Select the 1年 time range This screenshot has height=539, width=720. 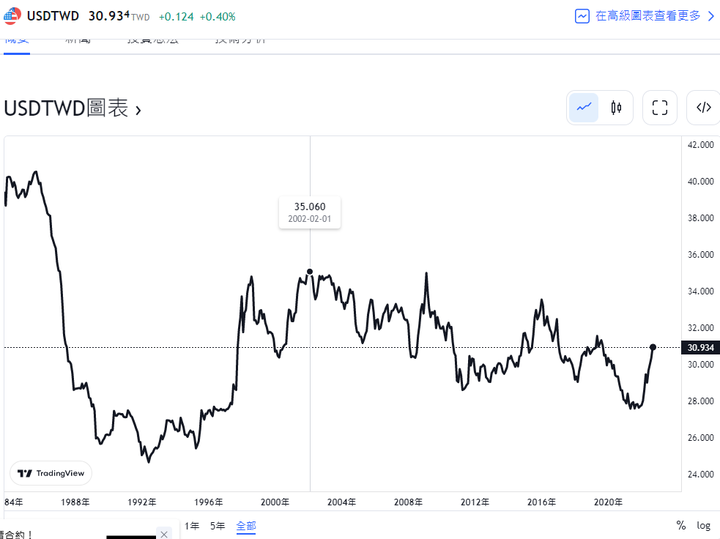click(192, 526)
